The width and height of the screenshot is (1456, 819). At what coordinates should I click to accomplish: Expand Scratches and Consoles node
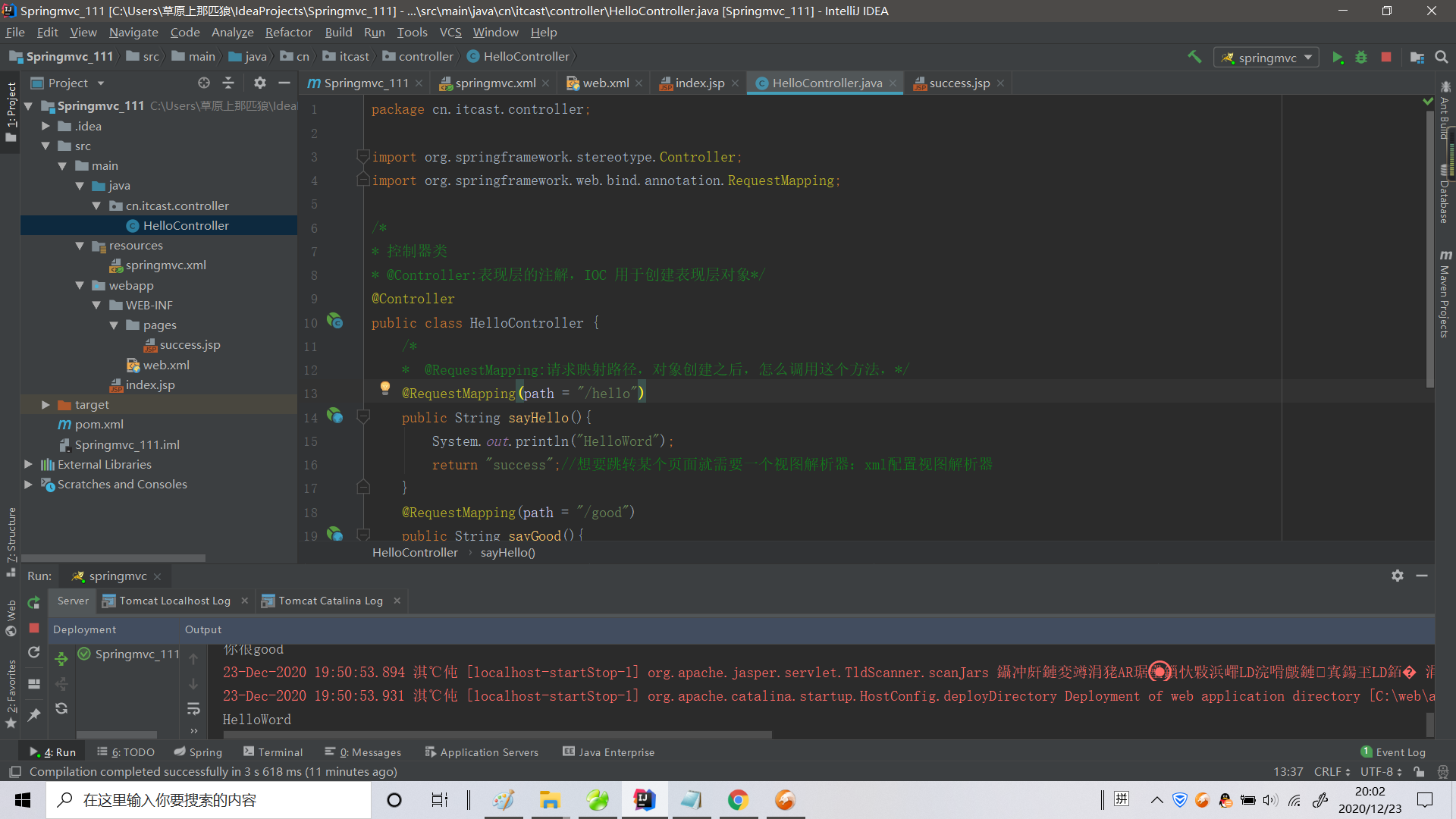pos(28,484)
